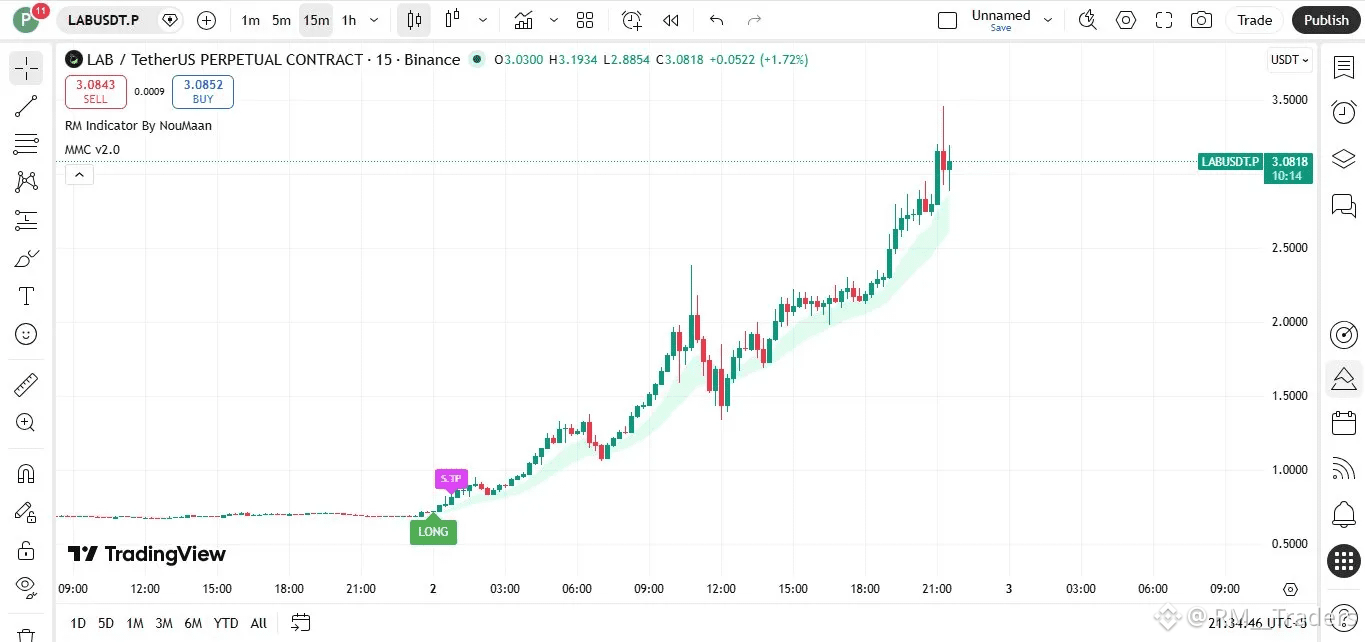Viewport: 1365px width, 642px height.
Task: Open the alerts clock panel
Action: coord(1344,112)
